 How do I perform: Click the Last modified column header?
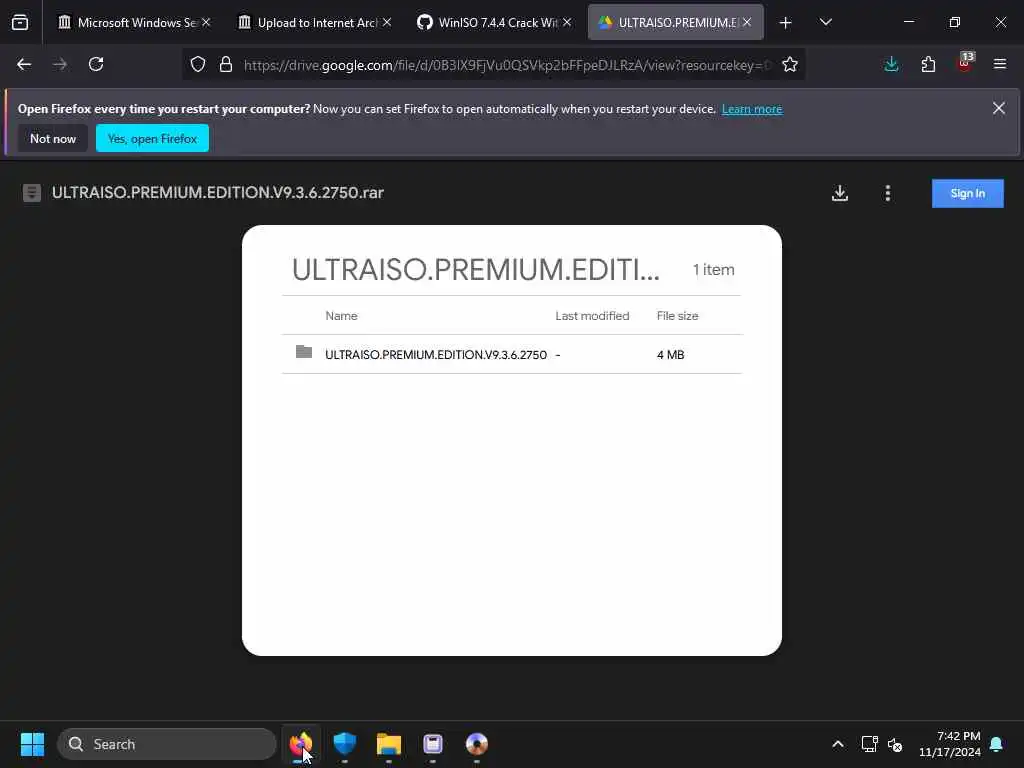click(x=592, y=316)
